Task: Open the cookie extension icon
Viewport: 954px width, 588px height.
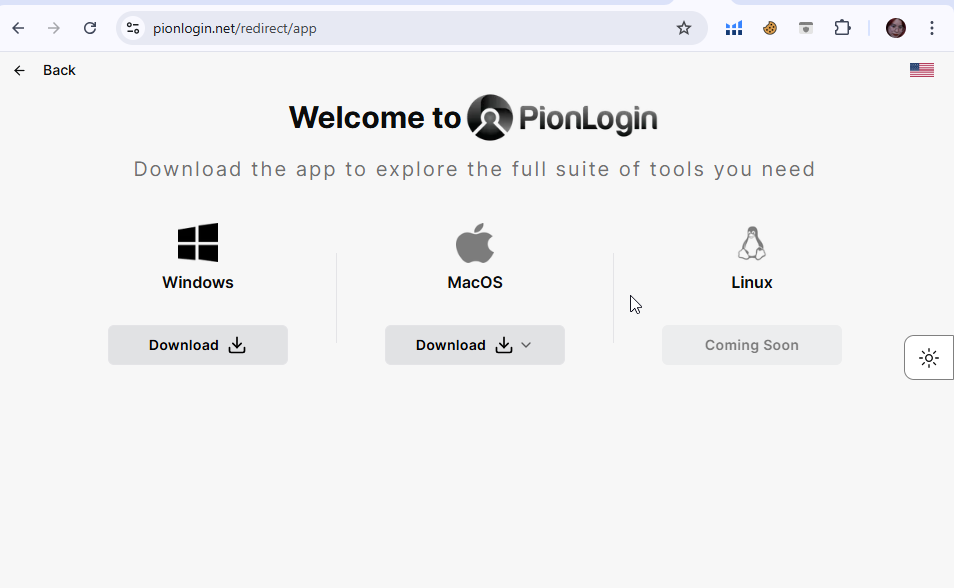Action: coord(770,28)
